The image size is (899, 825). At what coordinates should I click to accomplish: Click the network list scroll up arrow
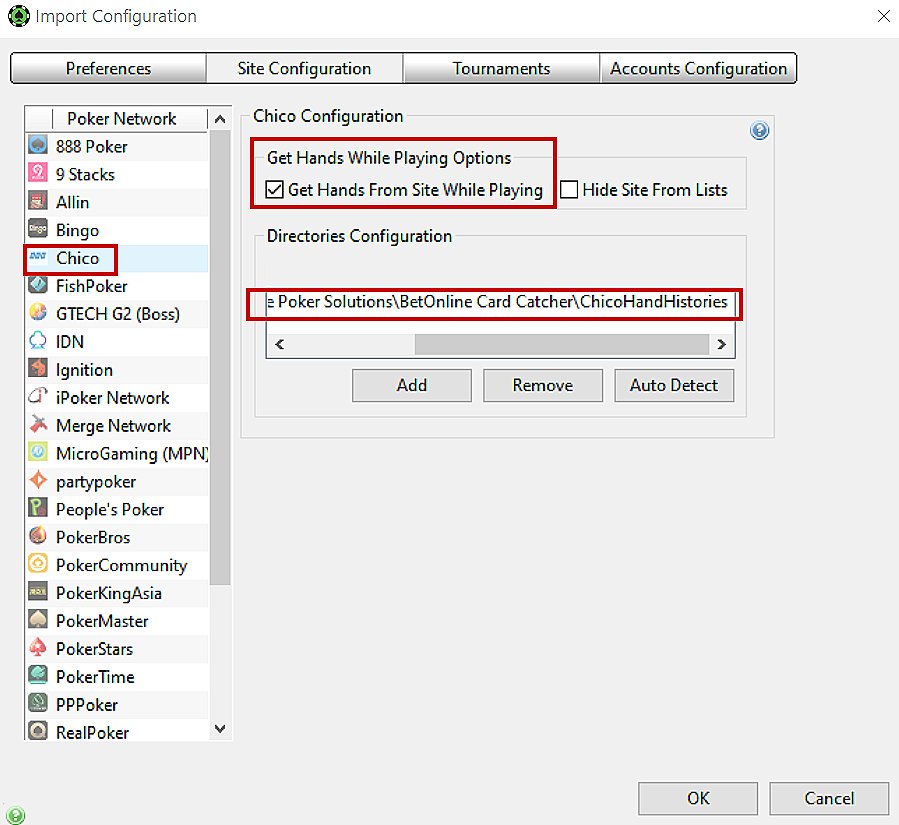220,119
